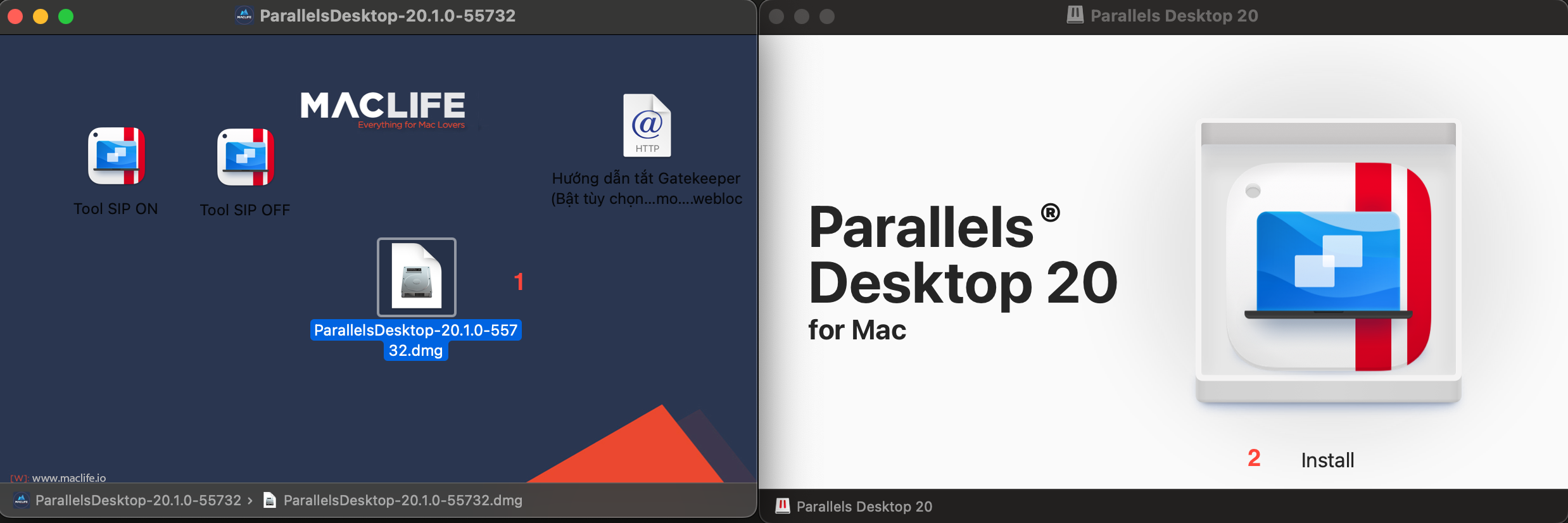Open the www.maclife.io website text
1568x523 pixels.
coord(68,478)
